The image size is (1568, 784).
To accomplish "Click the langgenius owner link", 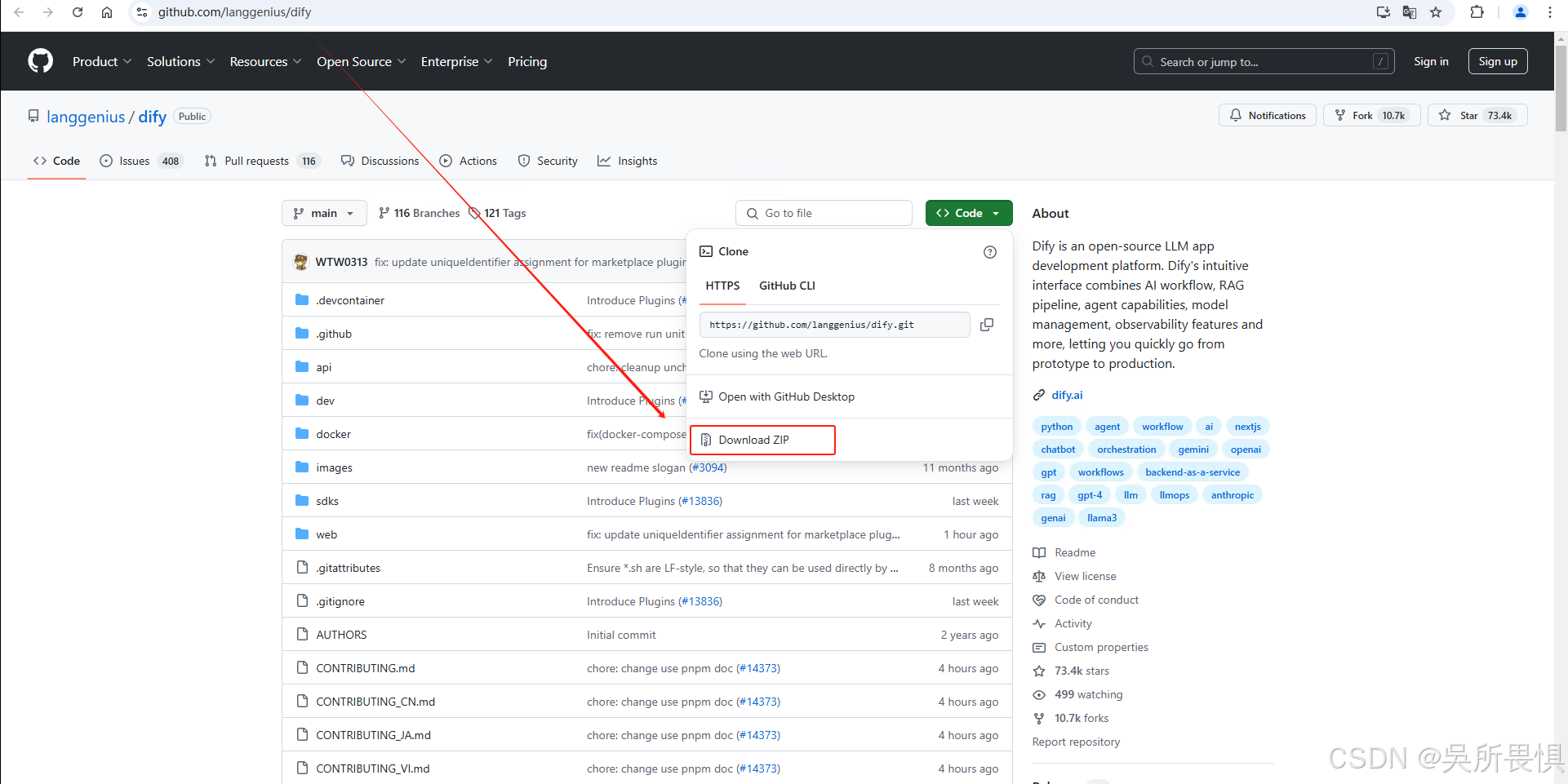I will 86,117.
